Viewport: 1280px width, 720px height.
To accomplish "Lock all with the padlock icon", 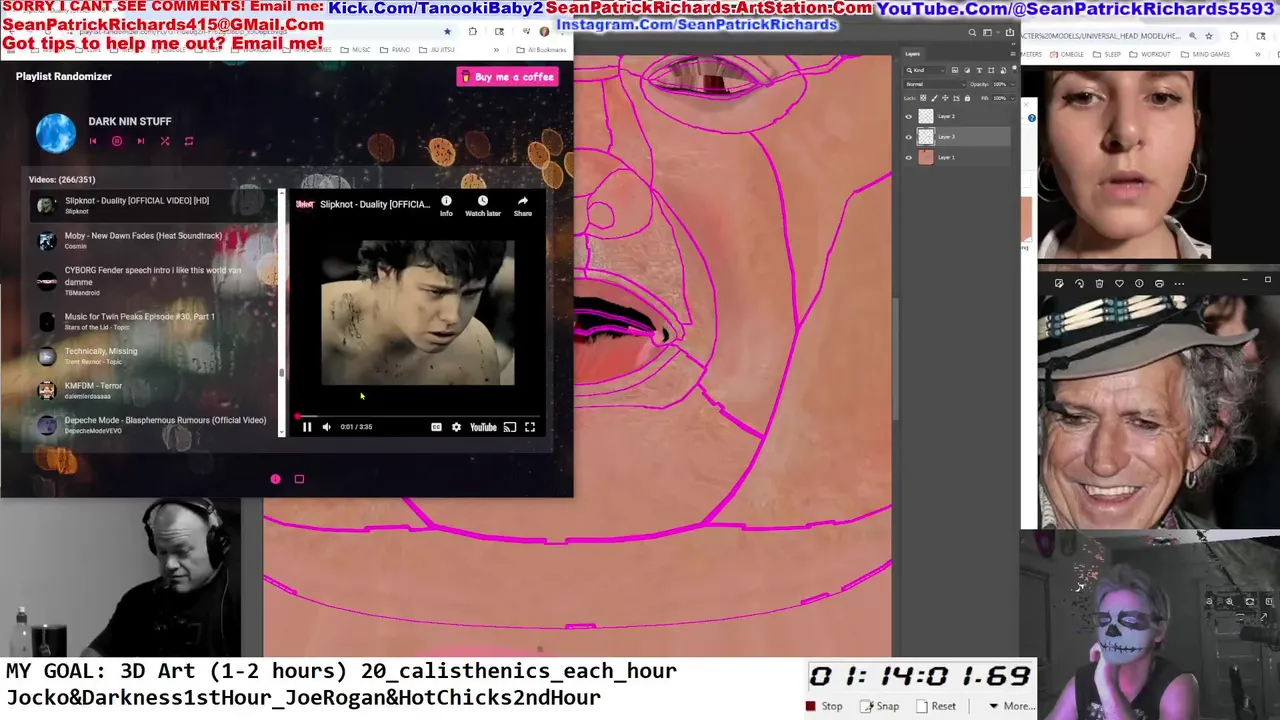I will pyautogui.click(x=967, y=98).
